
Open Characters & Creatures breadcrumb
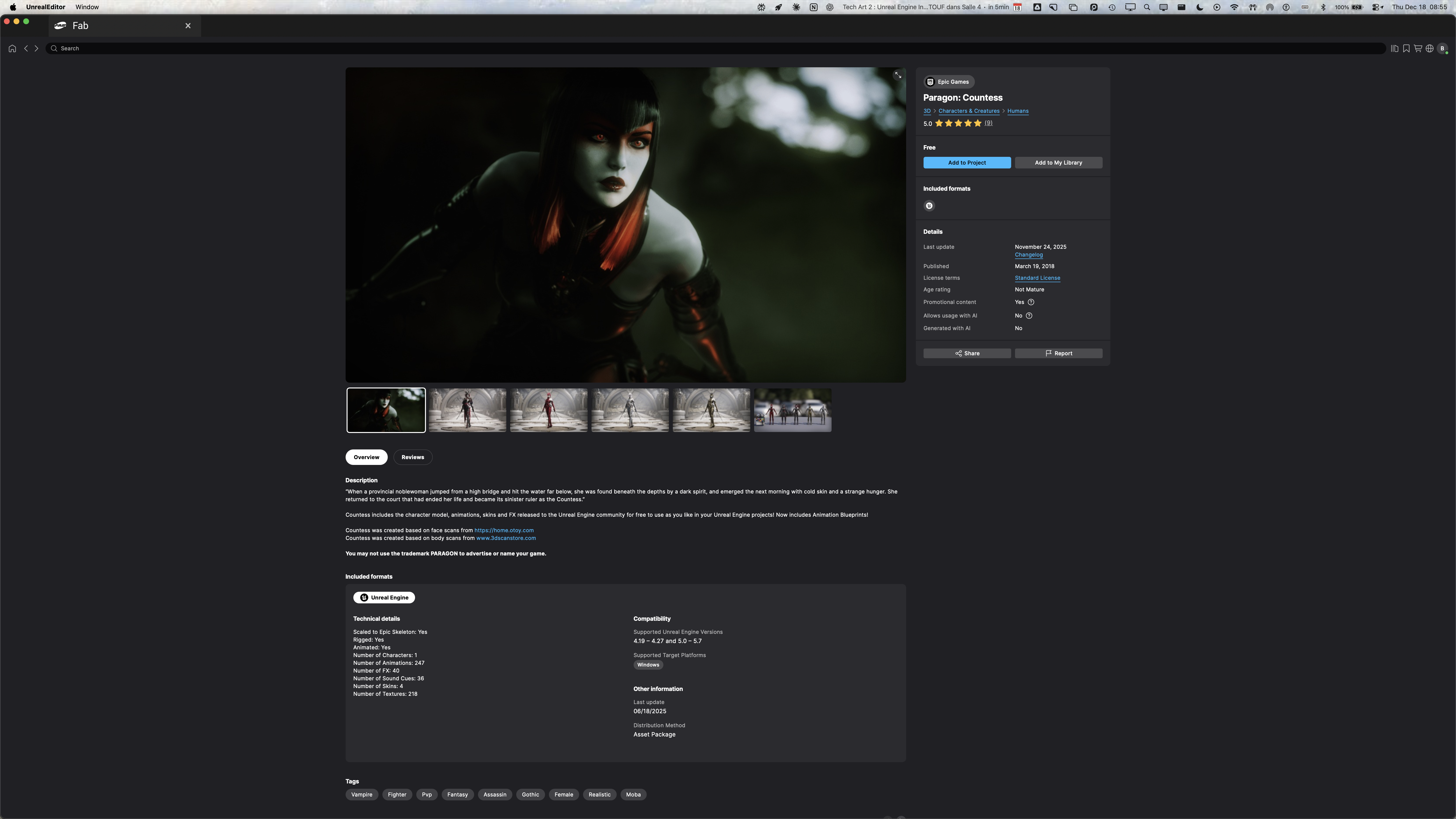[x=969, y=111]
